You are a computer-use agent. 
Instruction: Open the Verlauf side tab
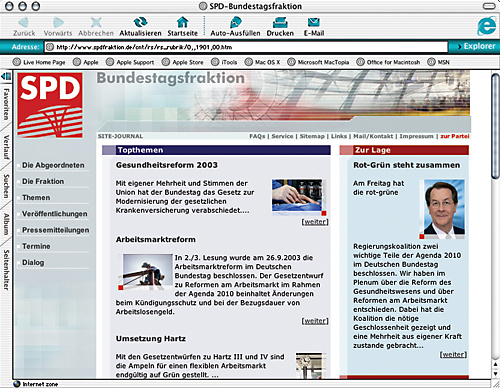pyautogui.click(x=6, y=147)
